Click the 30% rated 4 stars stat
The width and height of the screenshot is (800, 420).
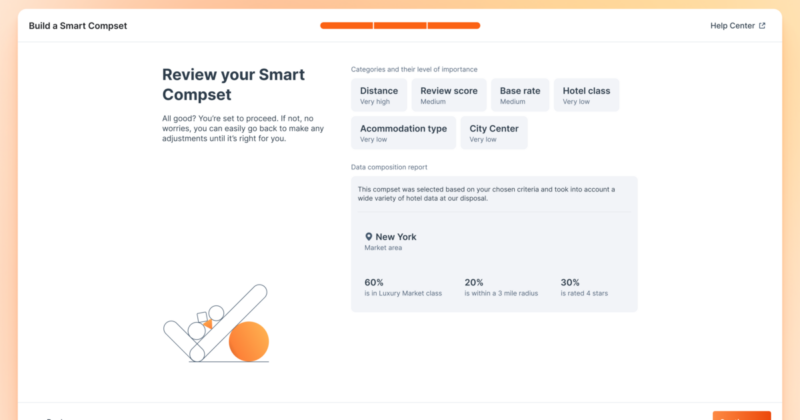point(584,287)
